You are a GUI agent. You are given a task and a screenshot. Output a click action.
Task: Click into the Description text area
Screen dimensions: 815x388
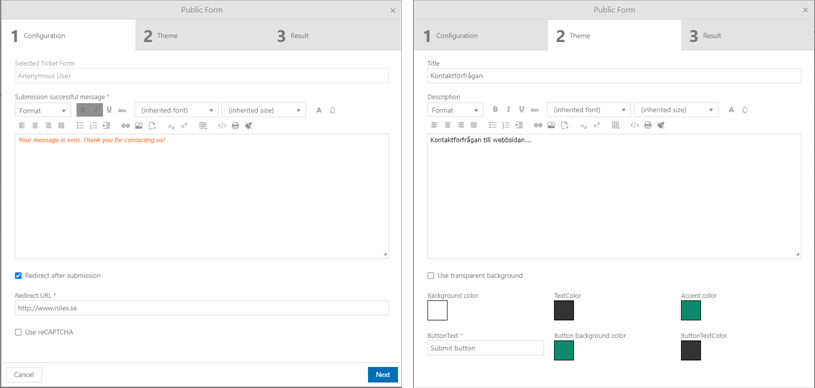(614, 196)
